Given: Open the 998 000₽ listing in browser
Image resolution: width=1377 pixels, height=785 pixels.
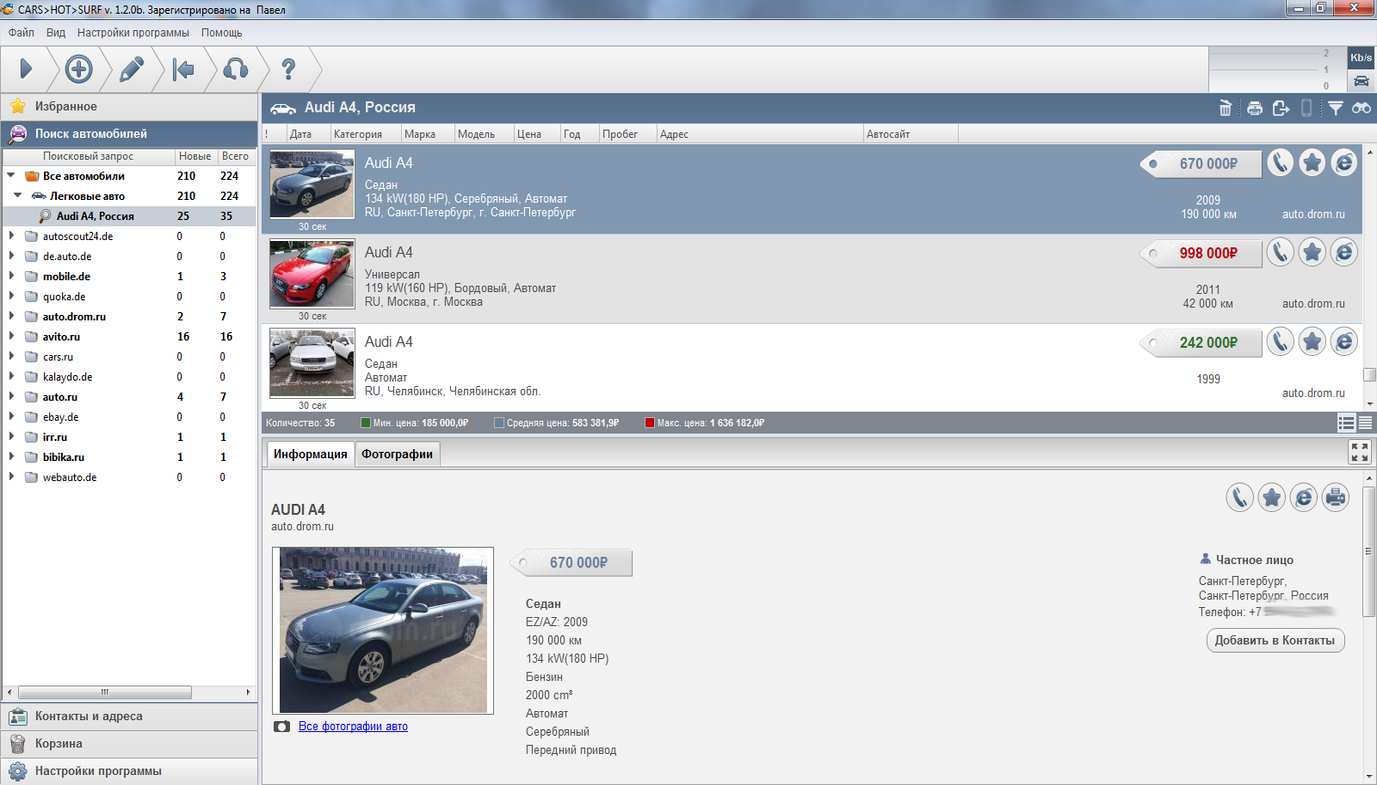Looking at the screenshot, I should click(1344, 252).
